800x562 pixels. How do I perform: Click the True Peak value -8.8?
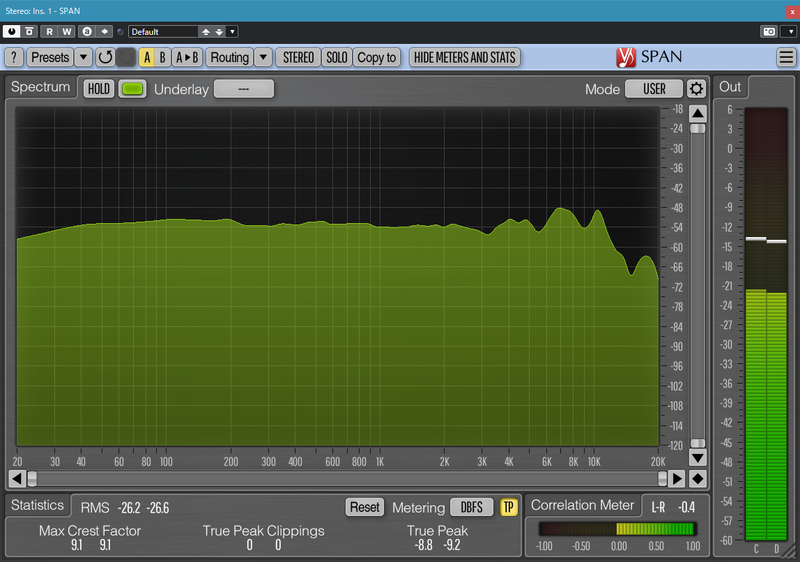[x=423, y=545]
